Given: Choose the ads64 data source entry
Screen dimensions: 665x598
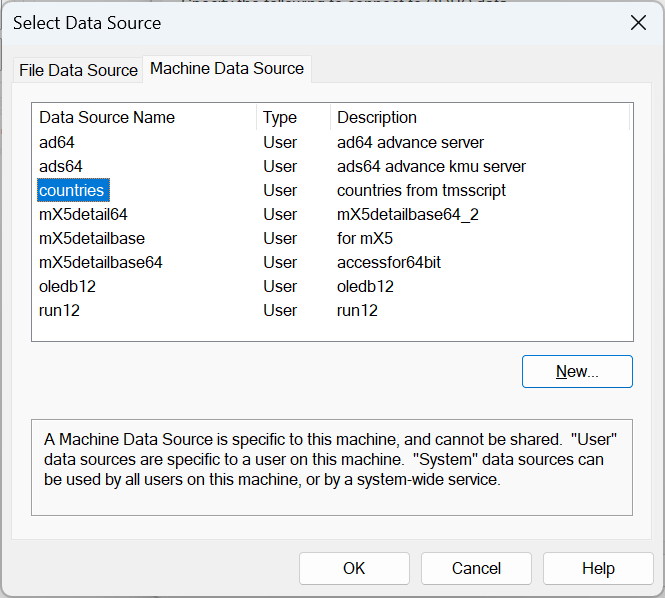Looking at the screenshot, I should 61,166.
